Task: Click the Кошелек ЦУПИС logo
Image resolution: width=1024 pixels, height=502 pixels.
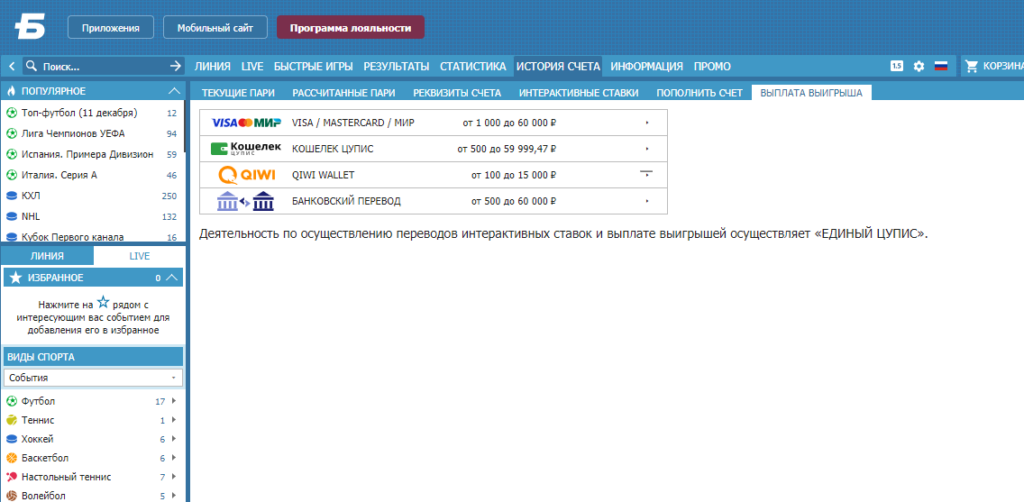Action: coord(246,149)
